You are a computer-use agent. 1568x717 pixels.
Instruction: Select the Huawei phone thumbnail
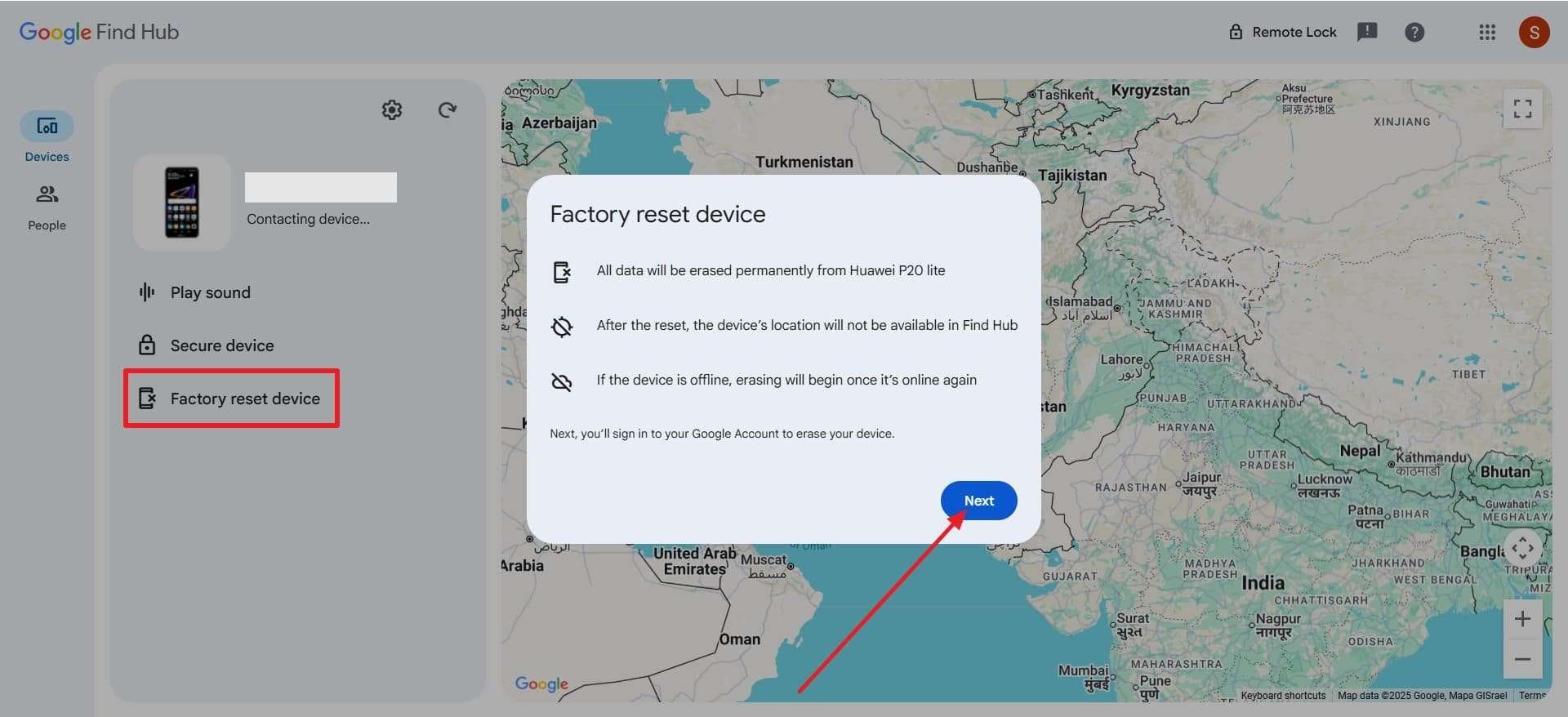[182, 202]
